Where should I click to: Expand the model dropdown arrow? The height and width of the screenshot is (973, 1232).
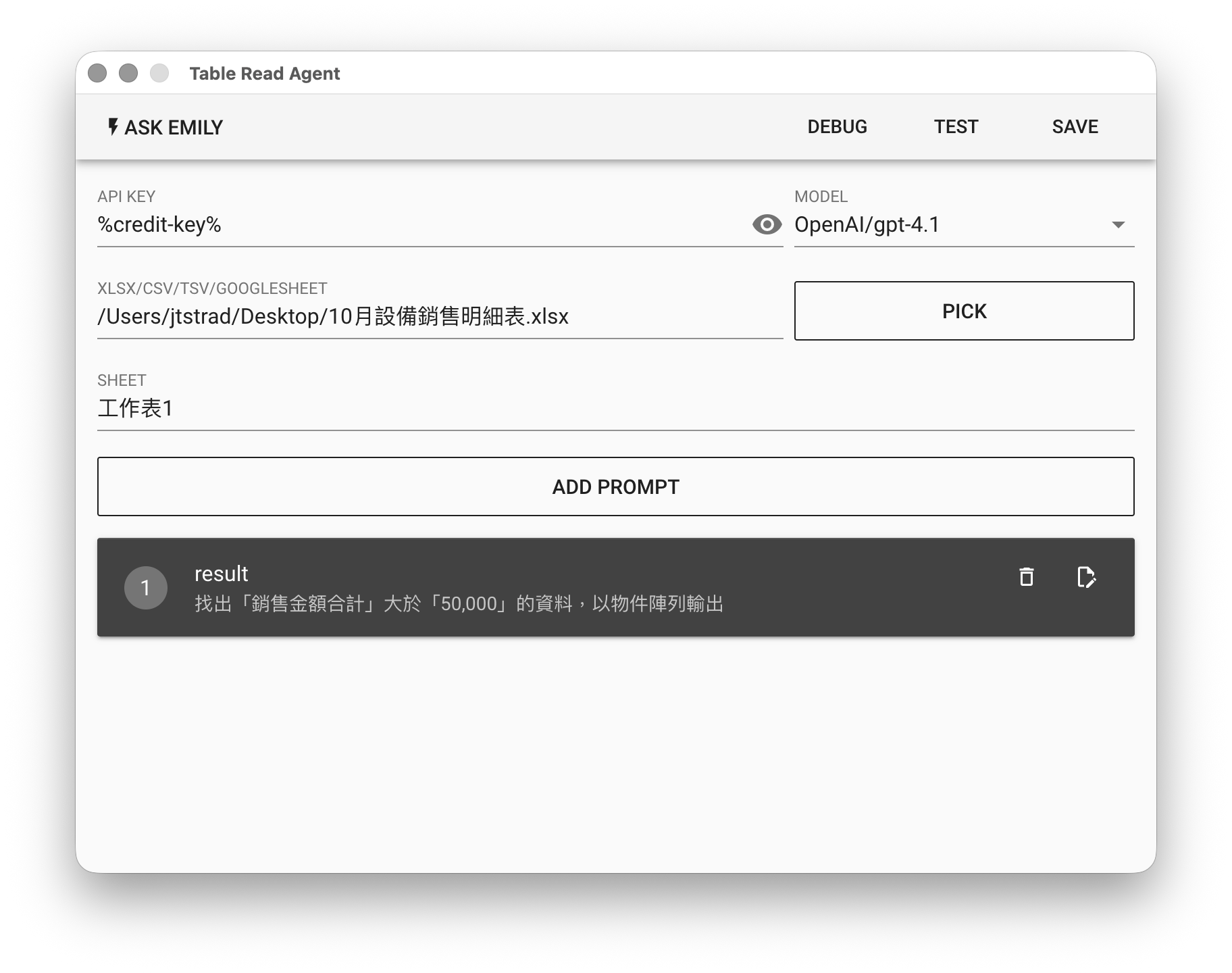(x=1118, y=224)
